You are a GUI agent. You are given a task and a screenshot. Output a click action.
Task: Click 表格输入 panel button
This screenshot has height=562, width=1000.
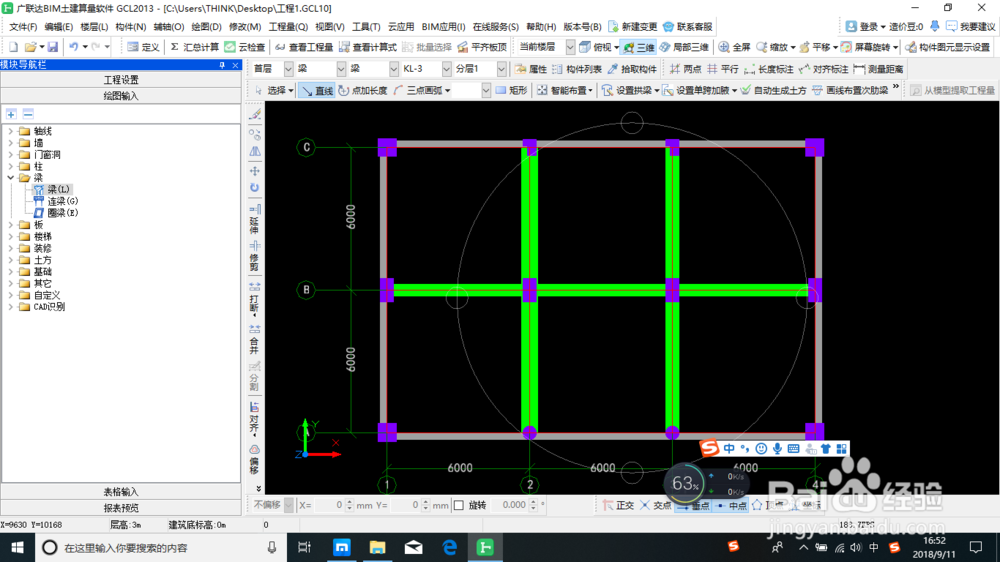tap(121, 492)
